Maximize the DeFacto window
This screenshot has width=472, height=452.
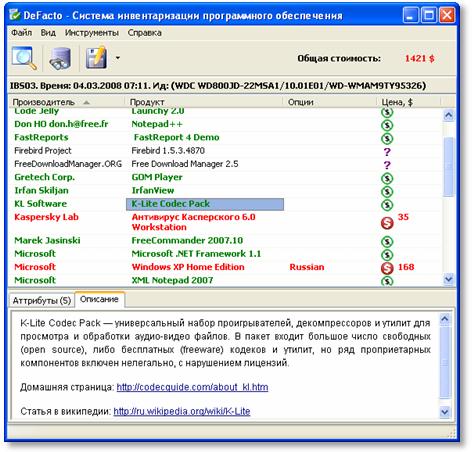(x=429, y=15)
